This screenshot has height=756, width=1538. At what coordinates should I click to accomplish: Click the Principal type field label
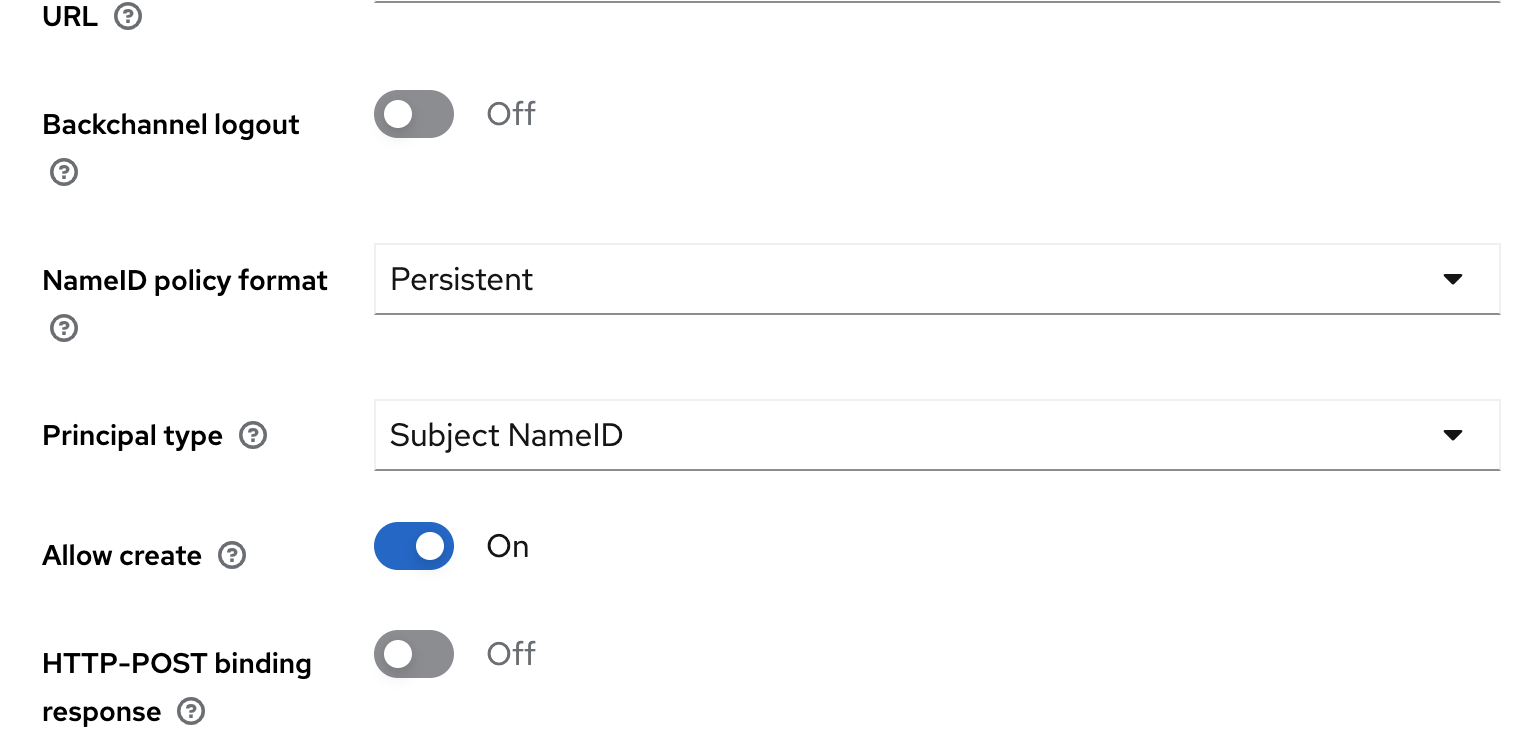pos(132,435)
